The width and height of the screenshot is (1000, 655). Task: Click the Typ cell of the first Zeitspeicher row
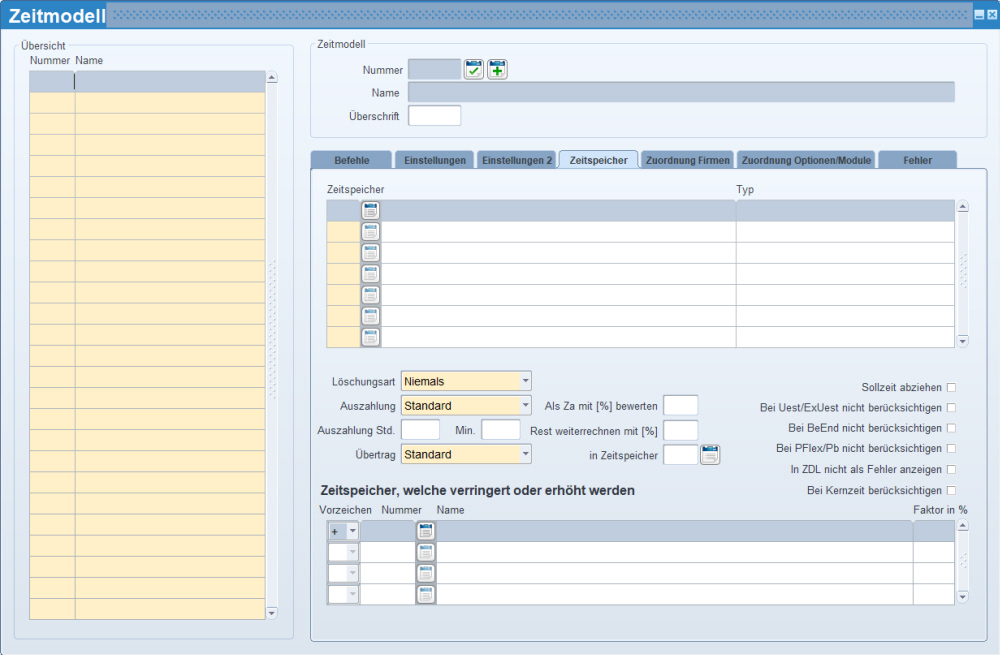(x=845, y=210)
